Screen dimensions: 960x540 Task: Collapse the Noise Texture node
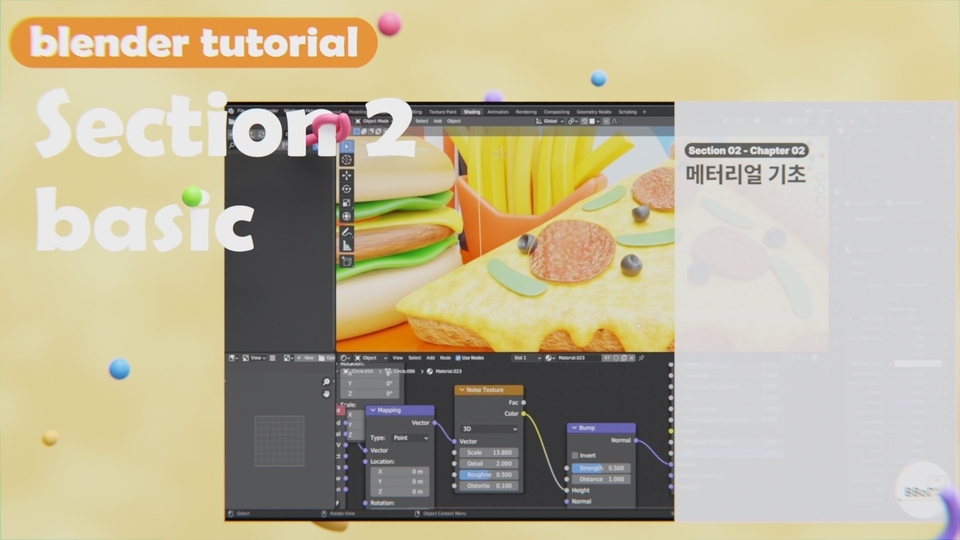click(462, 390)
